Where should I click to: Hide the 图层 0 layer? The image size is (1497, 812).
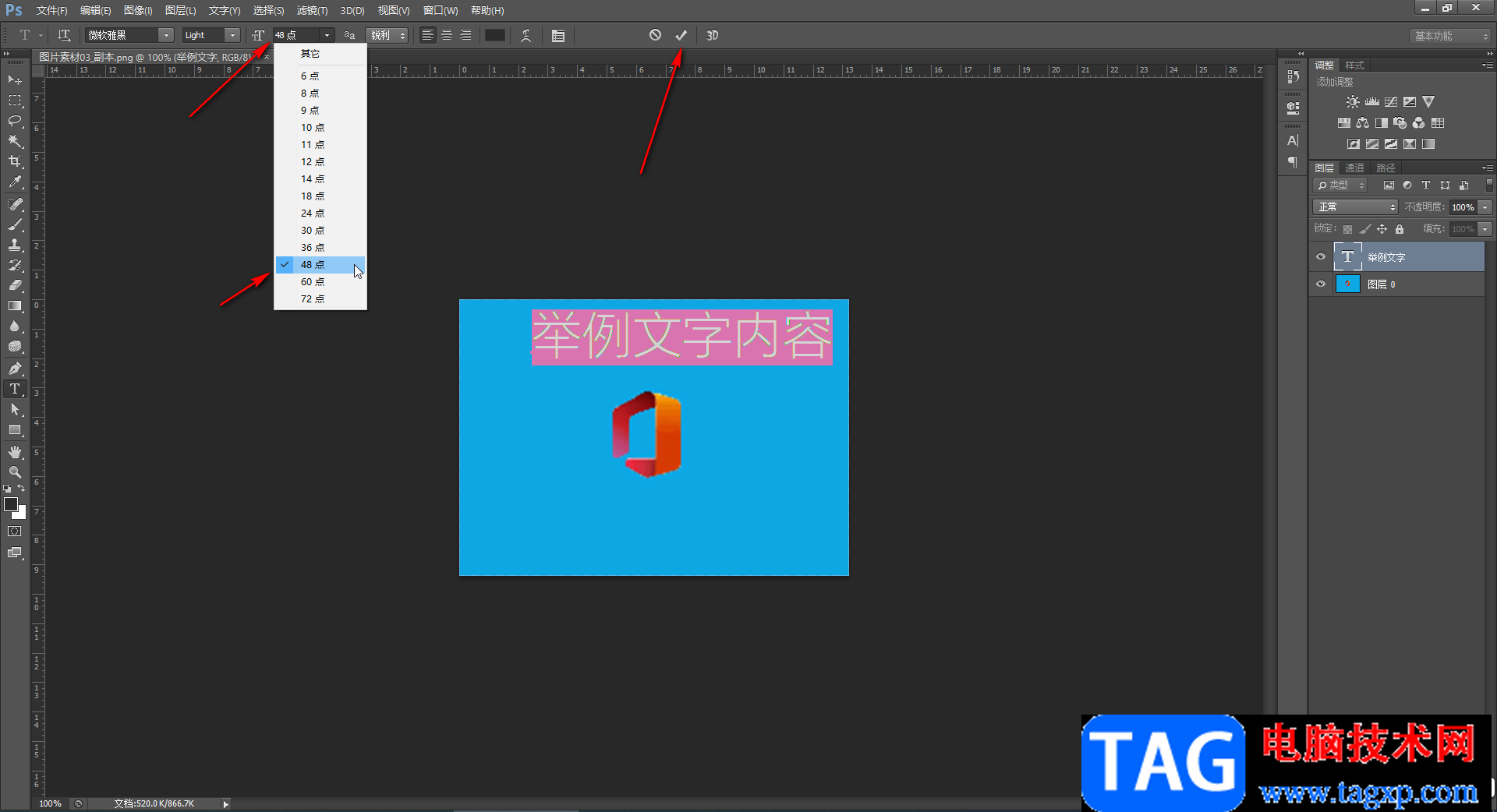[x=1321, y=284]
